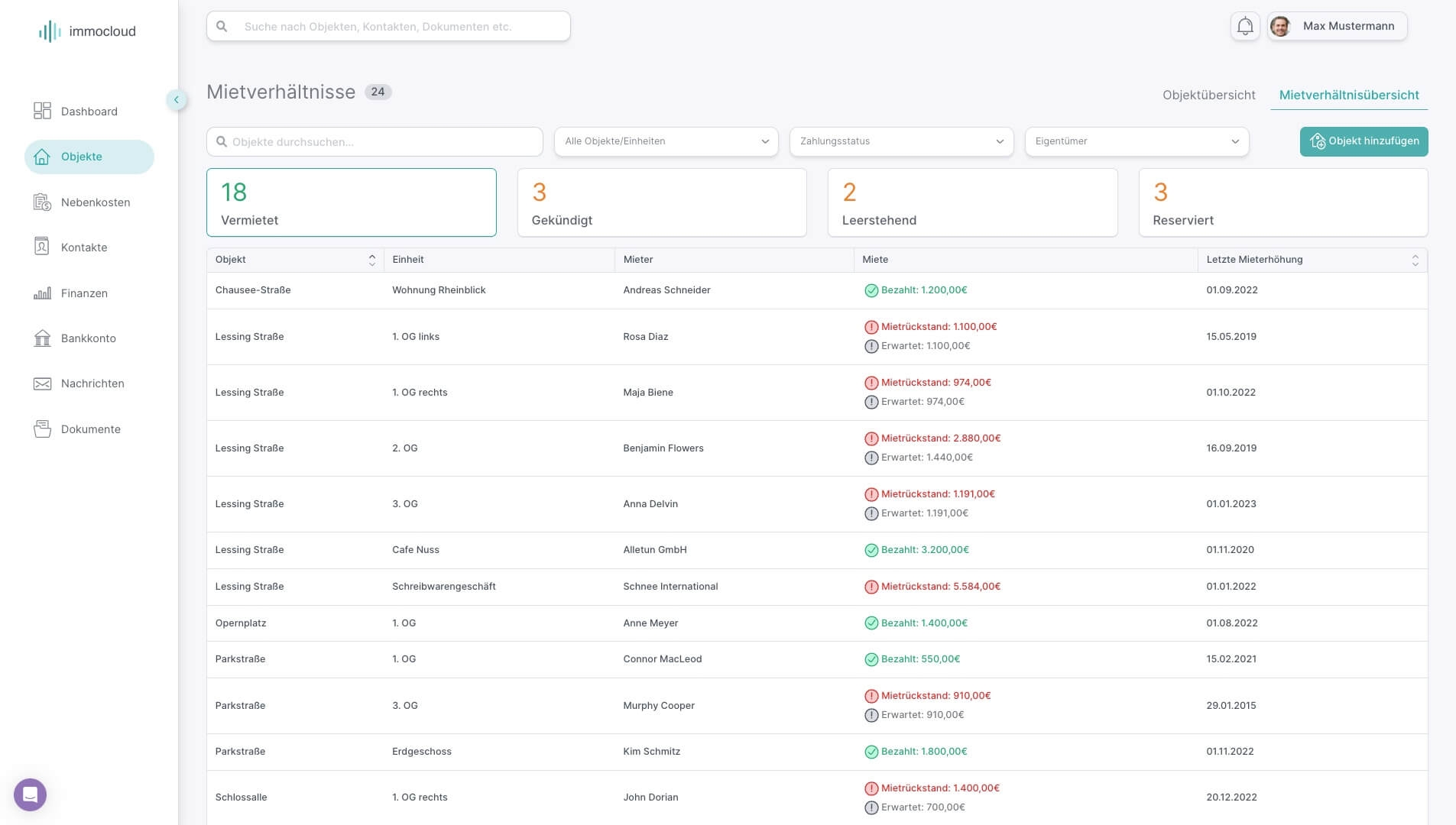
Task: Click paid checkmark icon for Alletun GmbH
Action: [x=871, y=550]
